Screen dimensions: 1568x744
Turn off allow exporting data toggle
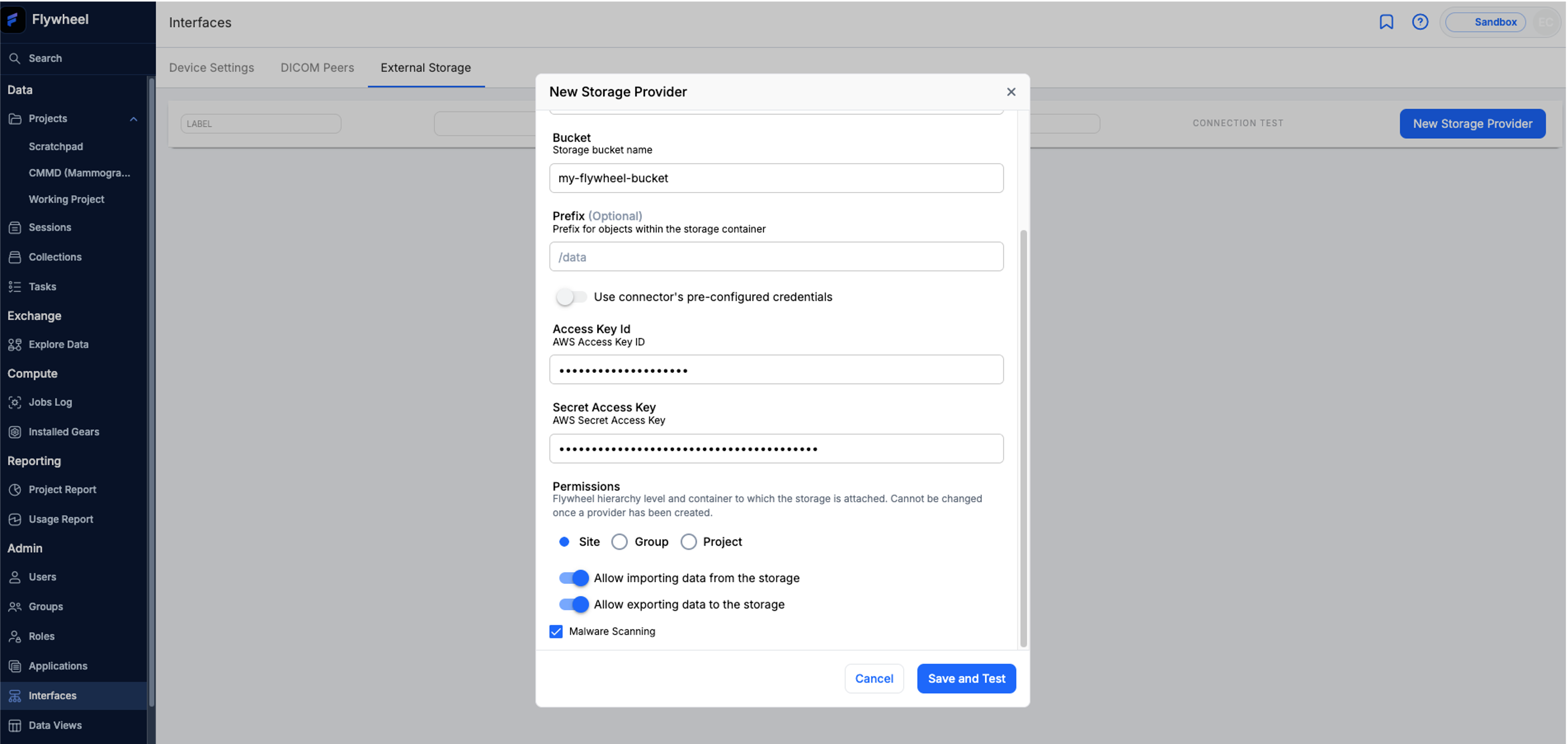pos(573,604)
